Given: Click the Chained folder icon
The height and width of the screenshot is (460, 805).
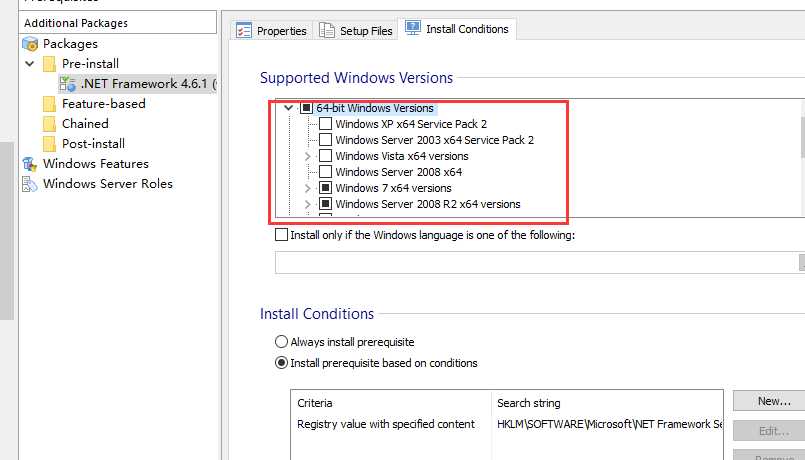Looking at the screenshot, I should point(50,124).
